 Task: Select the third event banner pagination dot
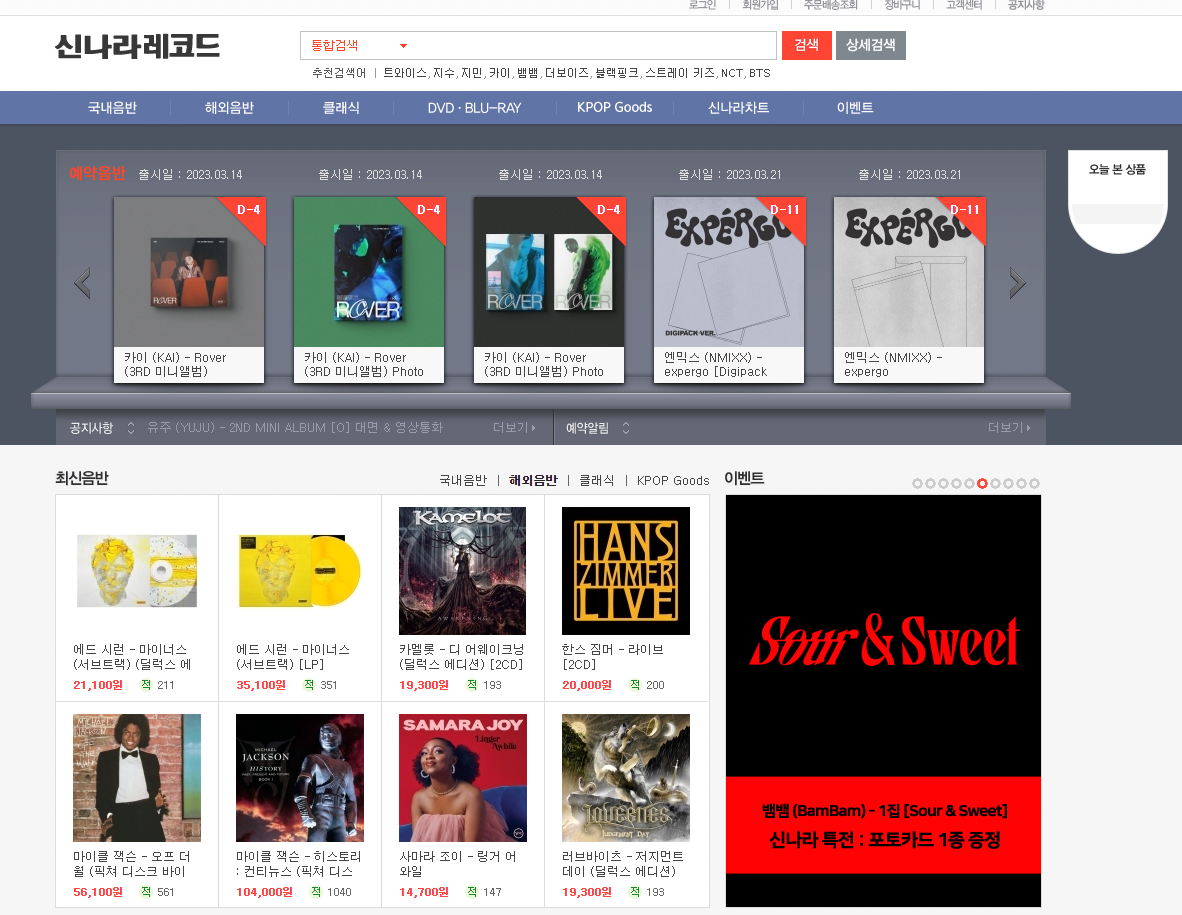[x=943, y=483]
